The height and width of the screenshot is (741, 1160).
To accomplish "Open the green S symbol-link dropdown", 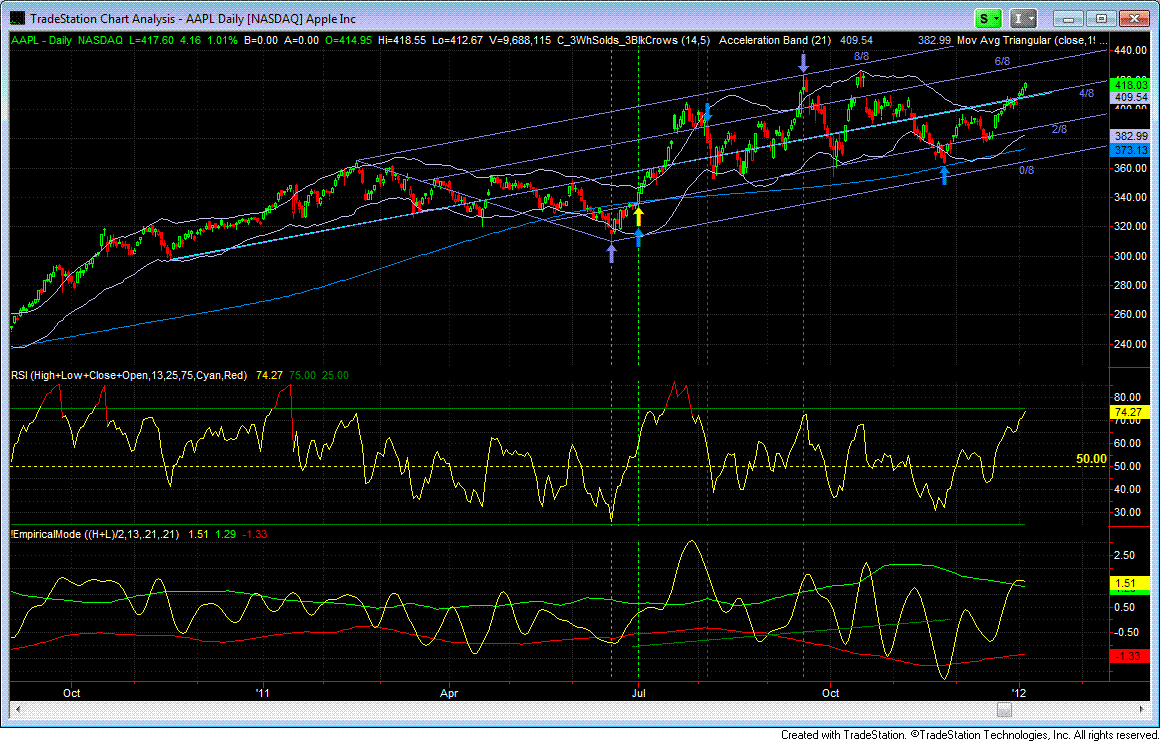I will pyautogui.click(x=989, y=18).
